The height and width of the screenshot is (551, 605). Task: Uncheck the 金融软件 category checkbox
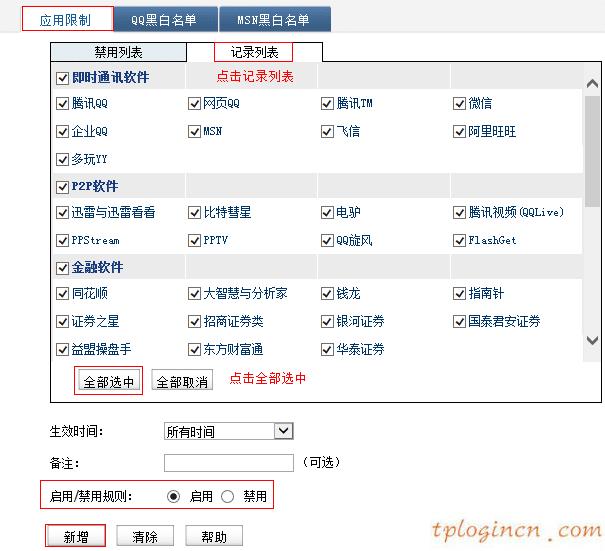coord(63,268)
